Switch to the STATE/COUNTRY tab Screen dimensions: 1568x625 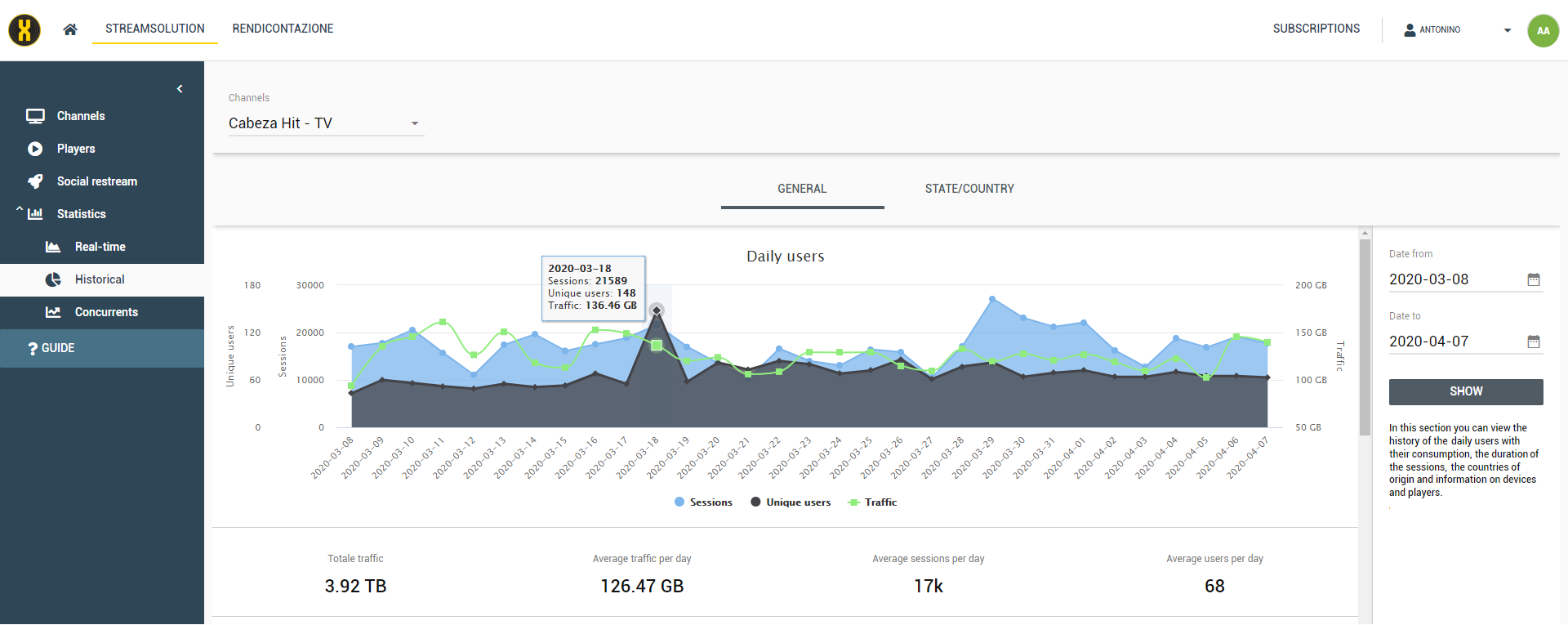click(x=969, y=189)
